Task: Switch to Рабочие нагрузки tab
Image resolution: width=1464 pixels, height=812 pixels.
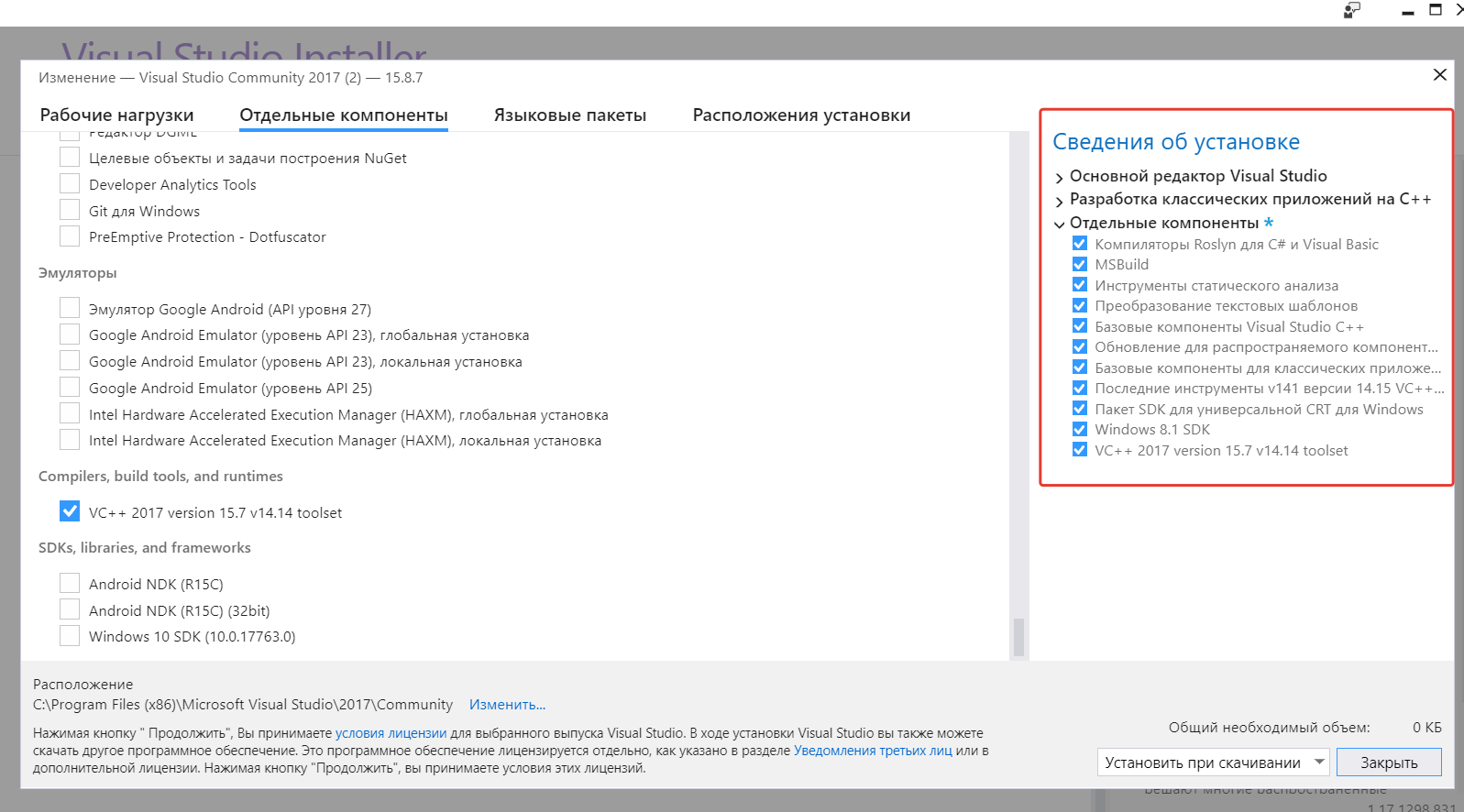Action: (116, 115)
